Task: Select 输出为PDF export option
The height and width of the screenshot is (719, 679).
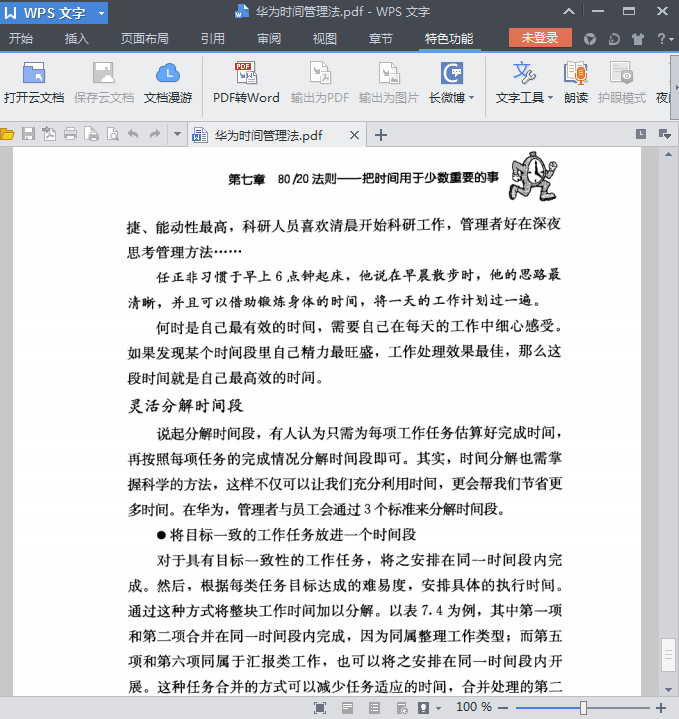Action: (320, 83)
